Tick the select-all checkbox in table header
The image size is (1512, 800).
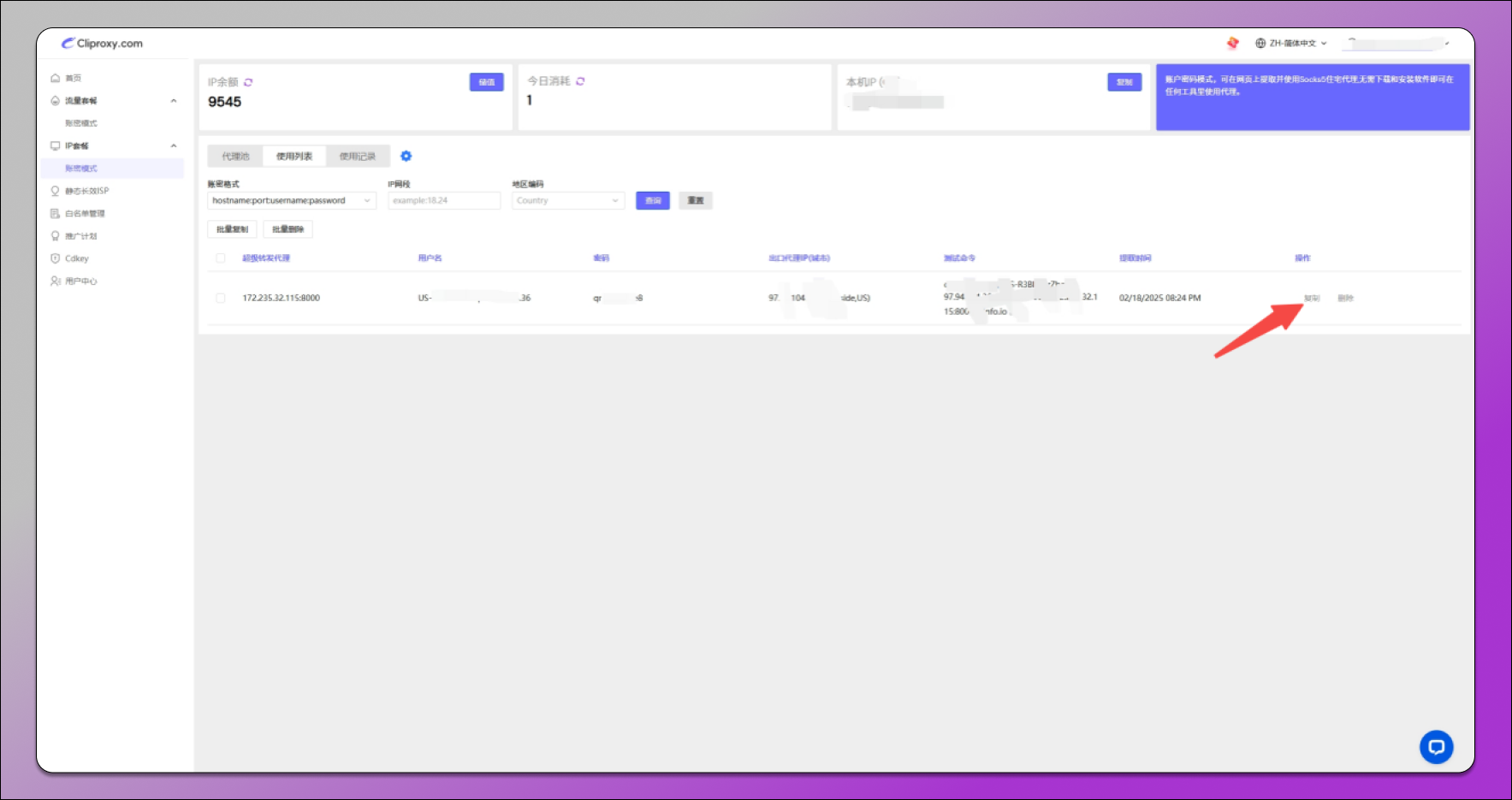pyautogui.click(x=221, y=258)
